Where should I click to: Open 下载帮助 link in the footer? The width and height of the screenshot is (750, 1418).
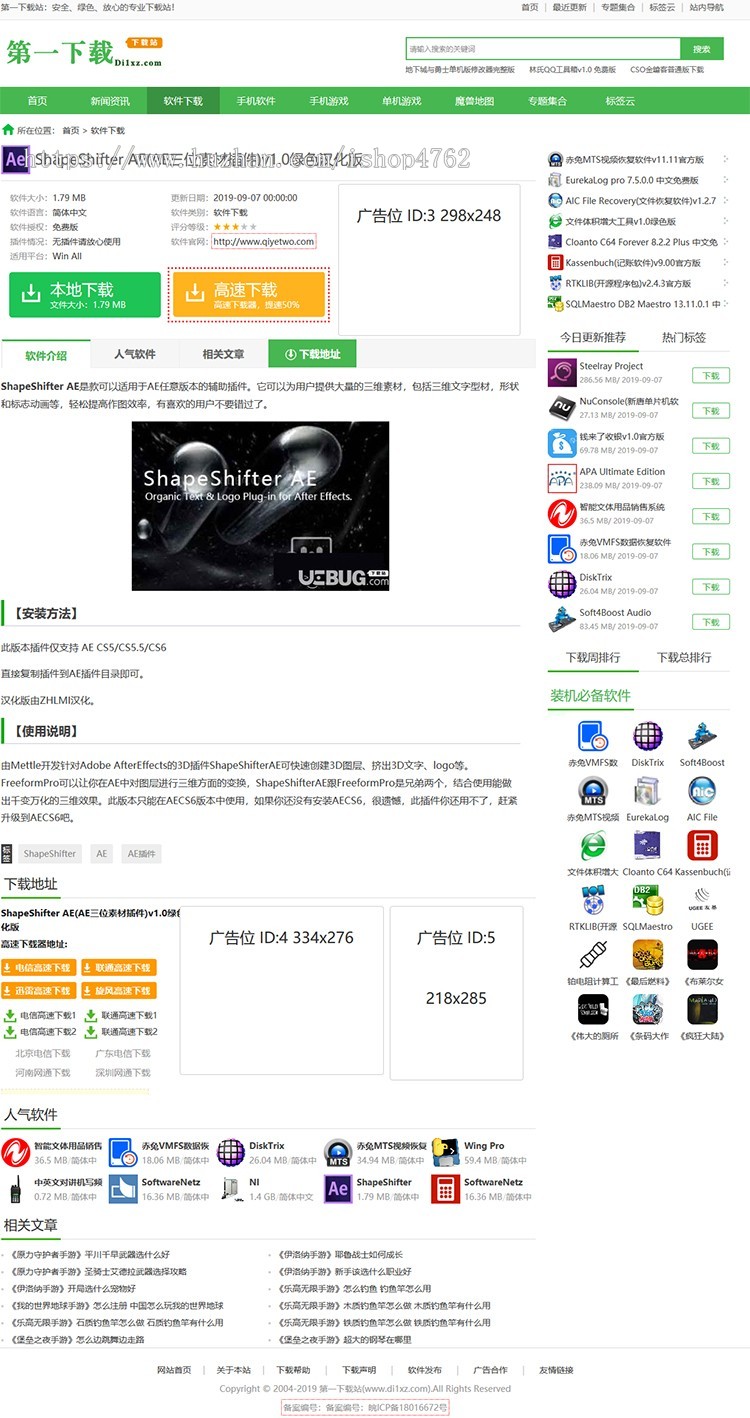[x=293, y=1370]
